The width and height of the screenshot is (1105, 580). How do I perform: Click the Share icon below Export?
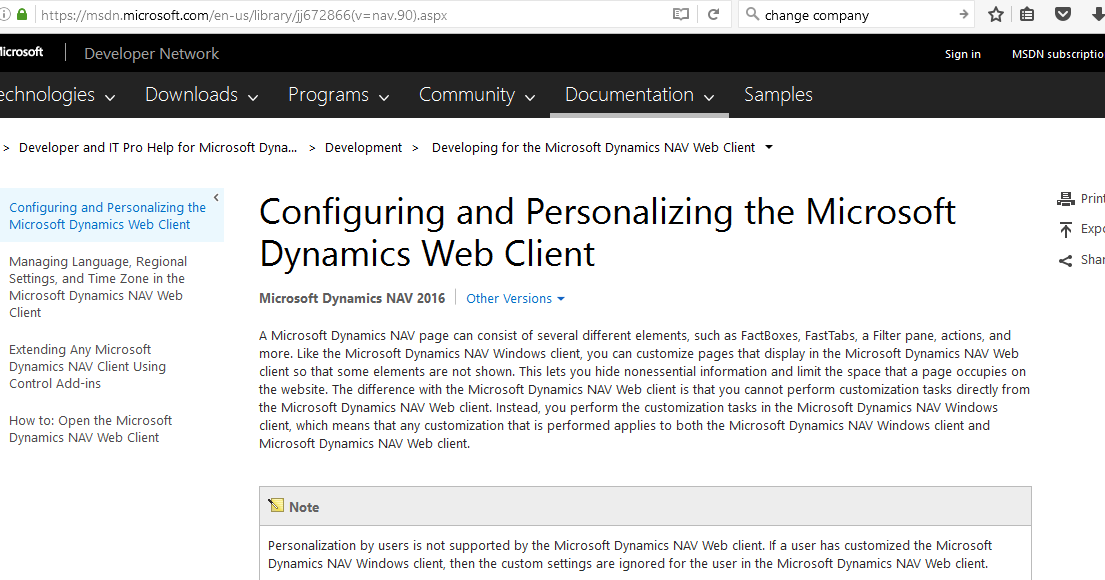tap(1065, 260)
